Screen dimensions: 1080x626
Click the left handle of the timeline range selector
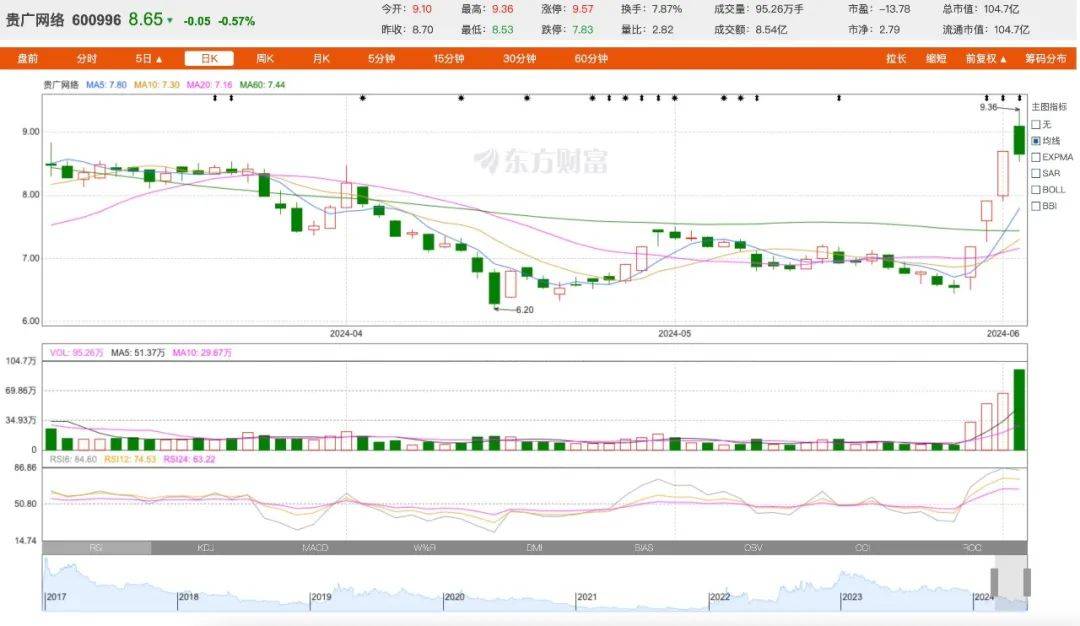tap(996, 582)
